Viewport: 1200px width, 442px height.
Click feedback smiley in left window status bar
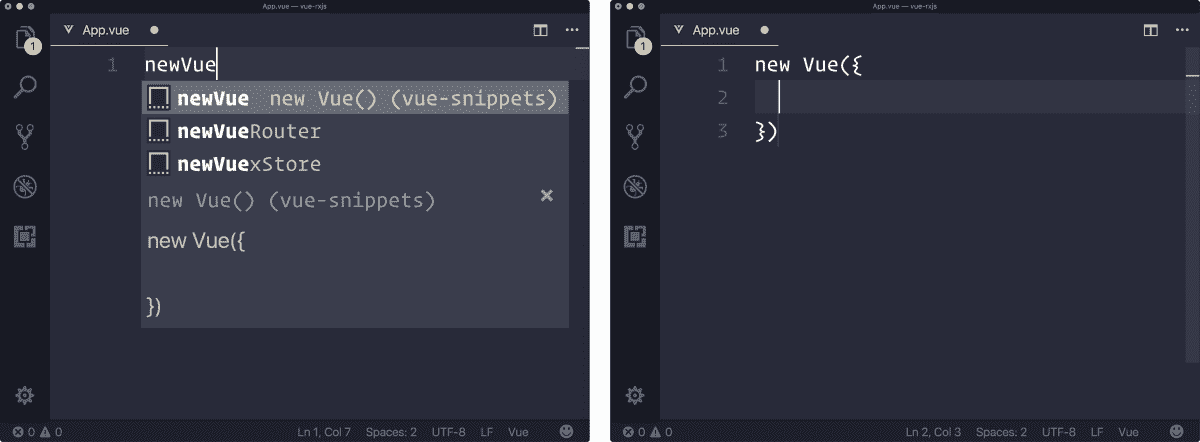(x=566, y=432)
